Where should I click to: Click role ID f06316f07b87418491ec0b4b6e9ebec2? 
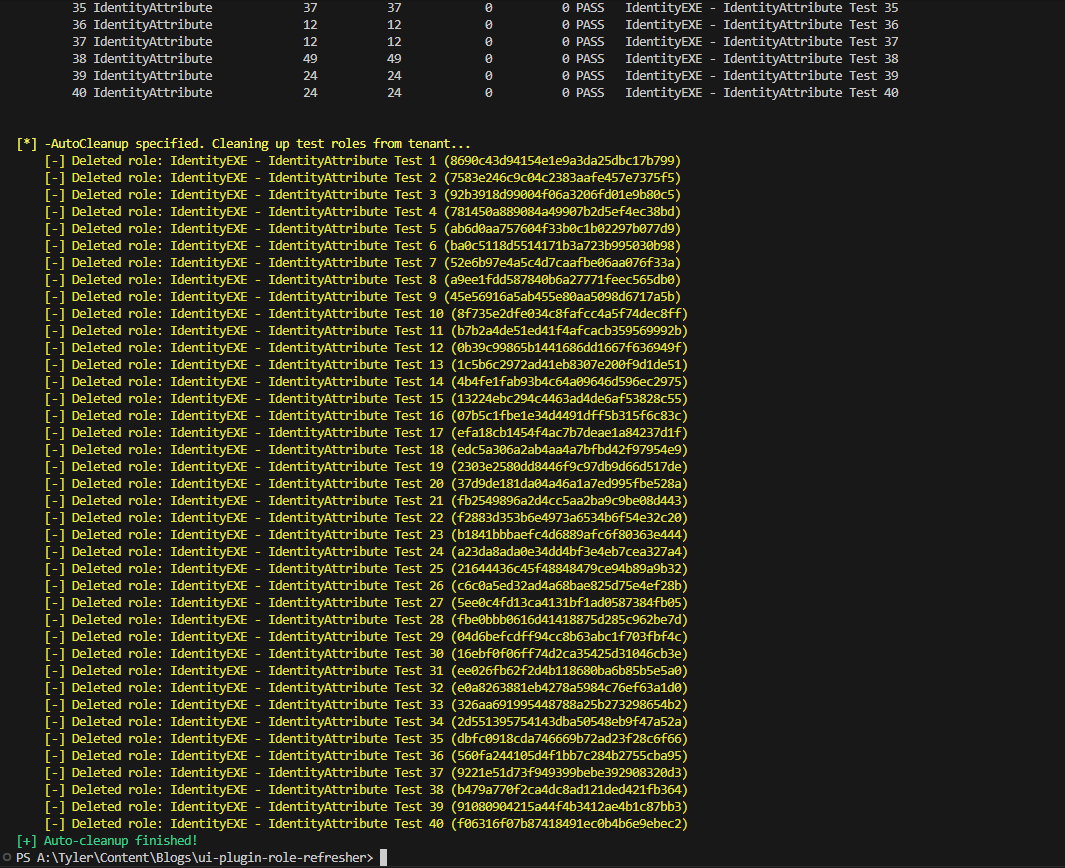pyautogui.click(x=569, y=823)
